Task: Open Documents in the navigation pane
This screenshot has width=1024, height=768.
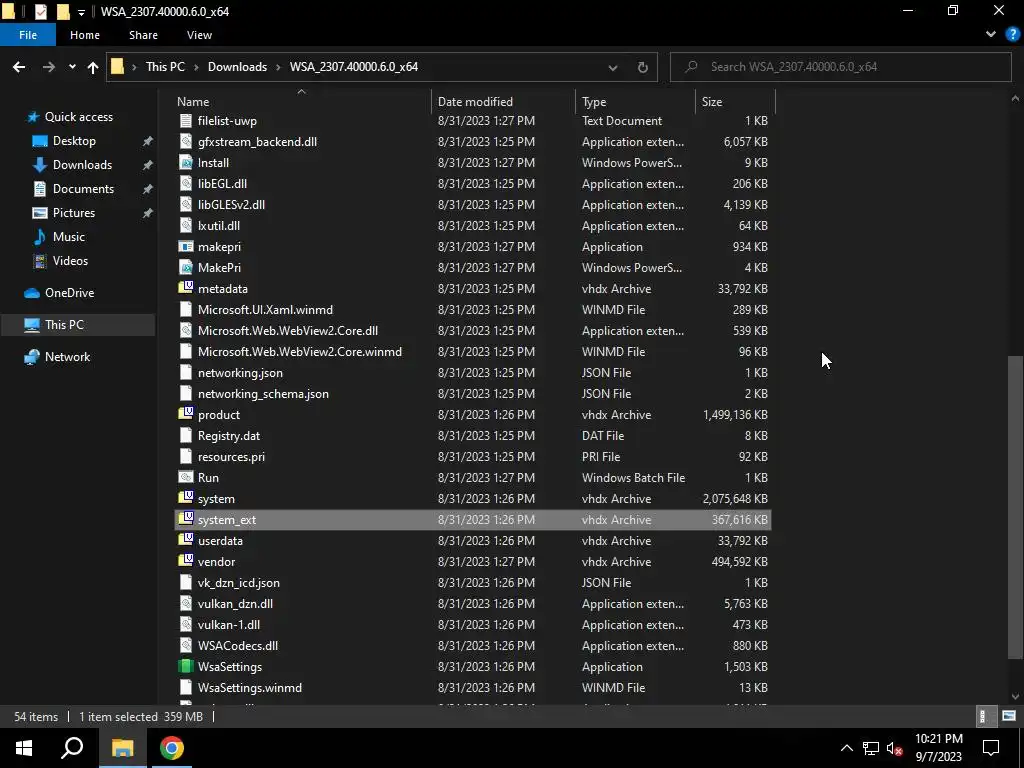Action: tap(83, 189)
